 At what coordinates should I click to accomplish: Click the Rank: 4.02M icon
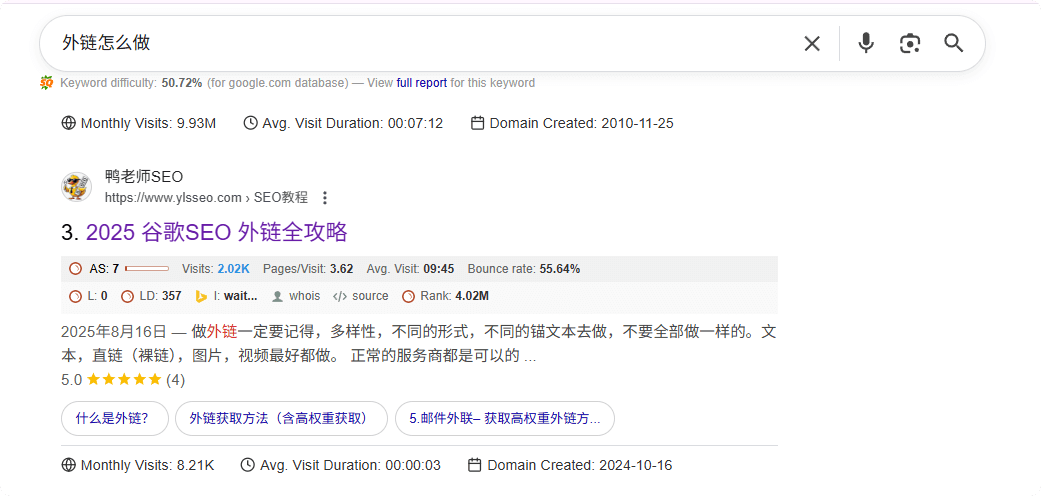click(x=409, y=296)
